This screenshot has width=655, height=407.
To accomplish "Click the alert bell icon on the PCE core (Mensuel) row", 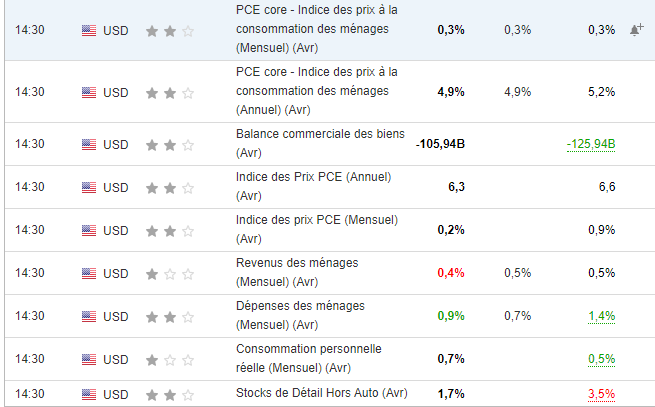I will [636, 30].
